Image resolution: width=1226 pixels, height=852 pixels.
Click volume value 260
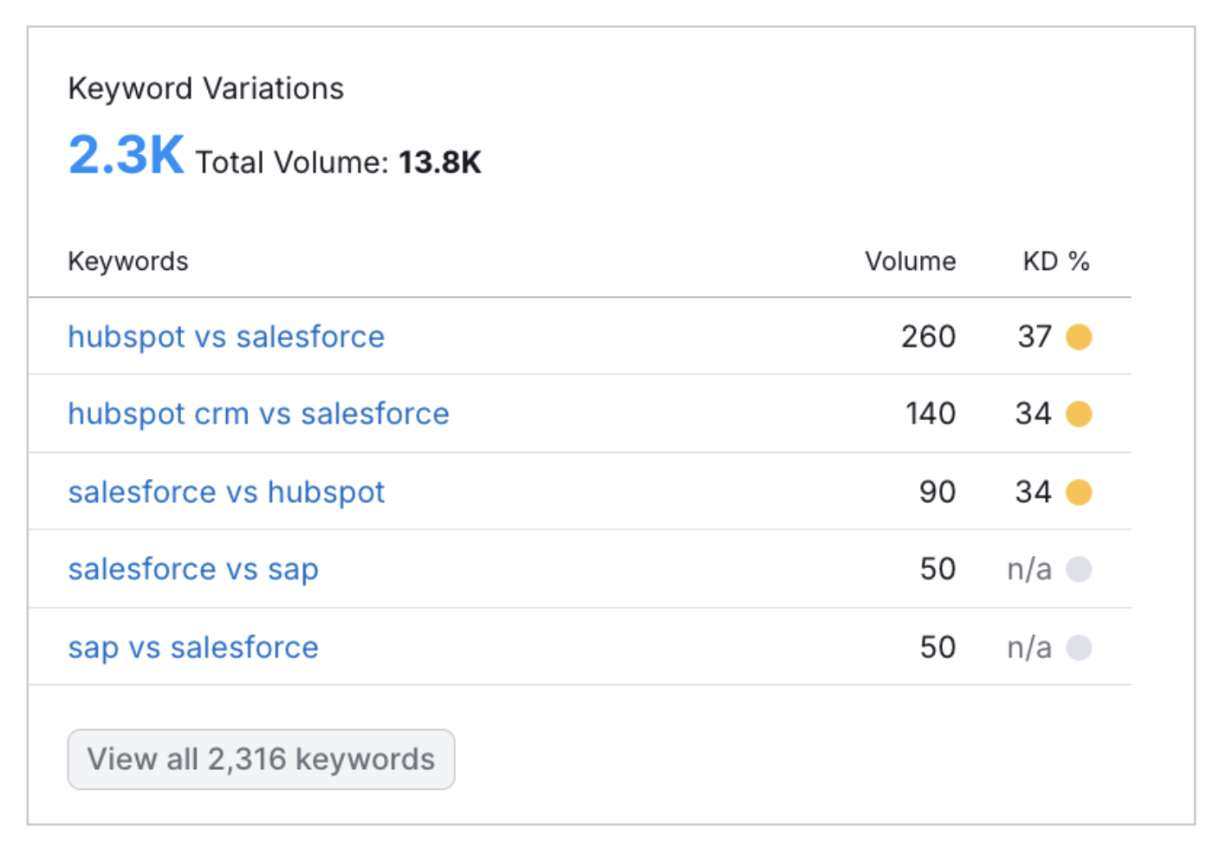click(928, 337)
